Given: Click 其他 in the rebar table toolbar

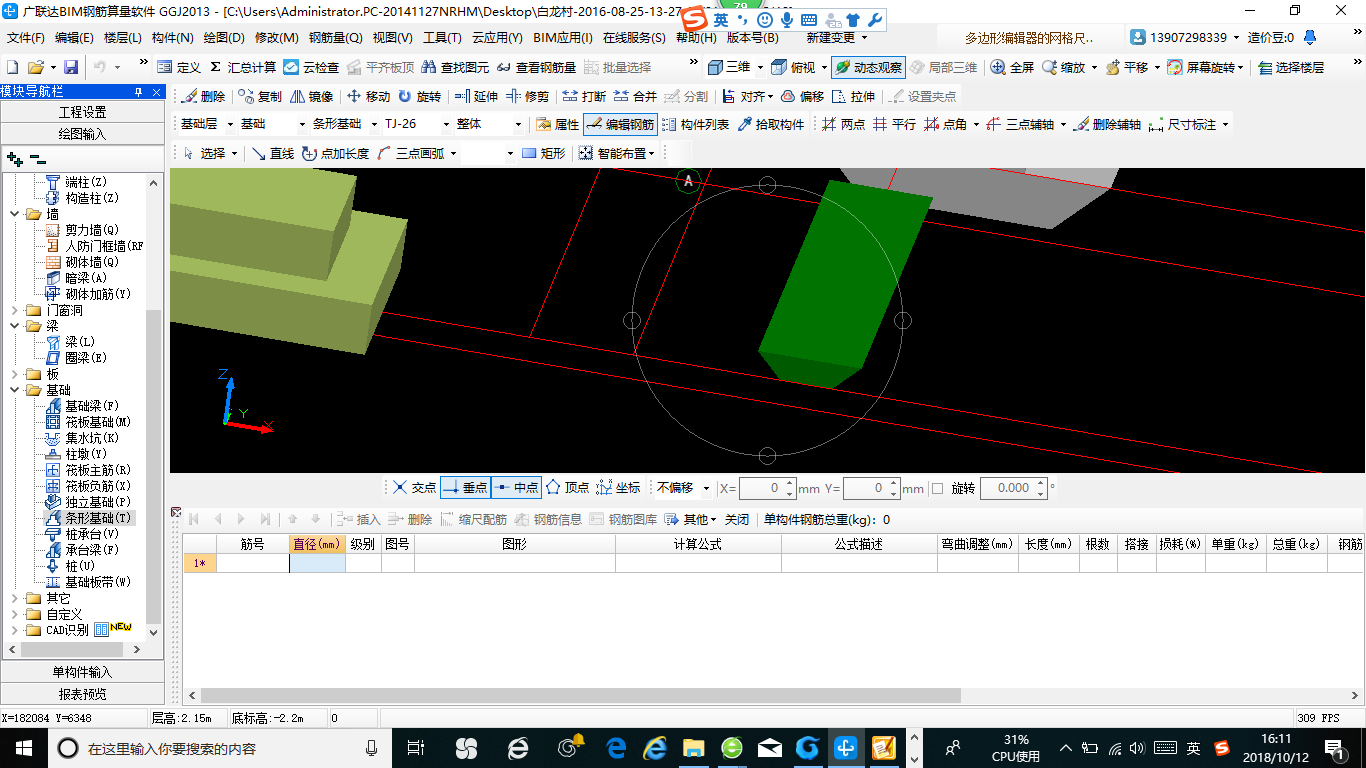Looking at the screenshot, I should pos(693,519).
